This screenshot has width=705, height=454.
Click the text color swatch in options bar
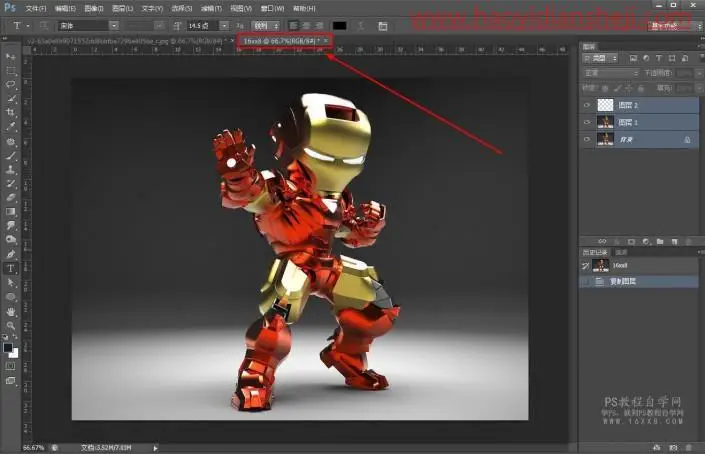click(x=339, y=26)
